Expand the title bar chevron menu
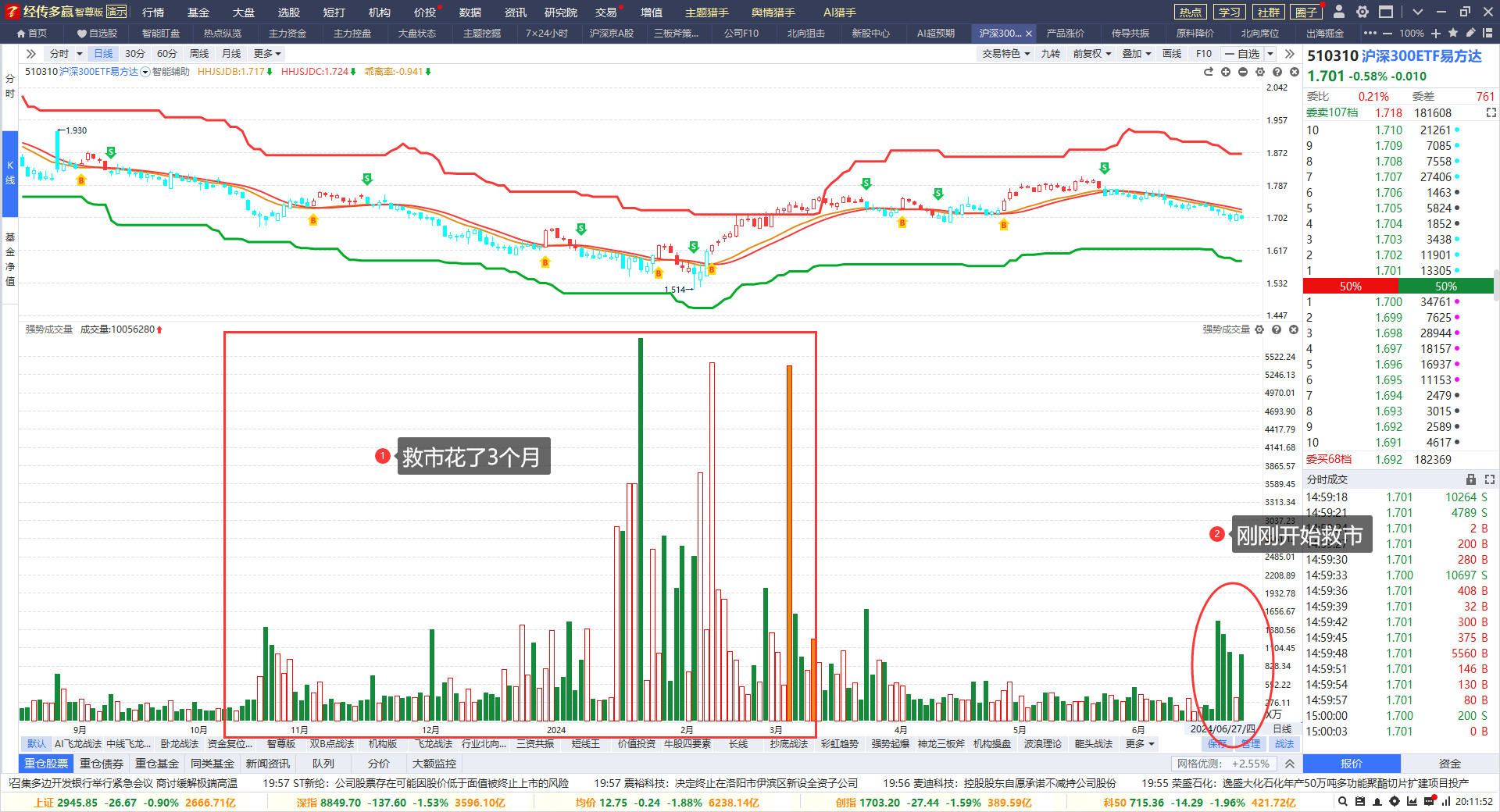1500x812 pixels. point(1418,12)
